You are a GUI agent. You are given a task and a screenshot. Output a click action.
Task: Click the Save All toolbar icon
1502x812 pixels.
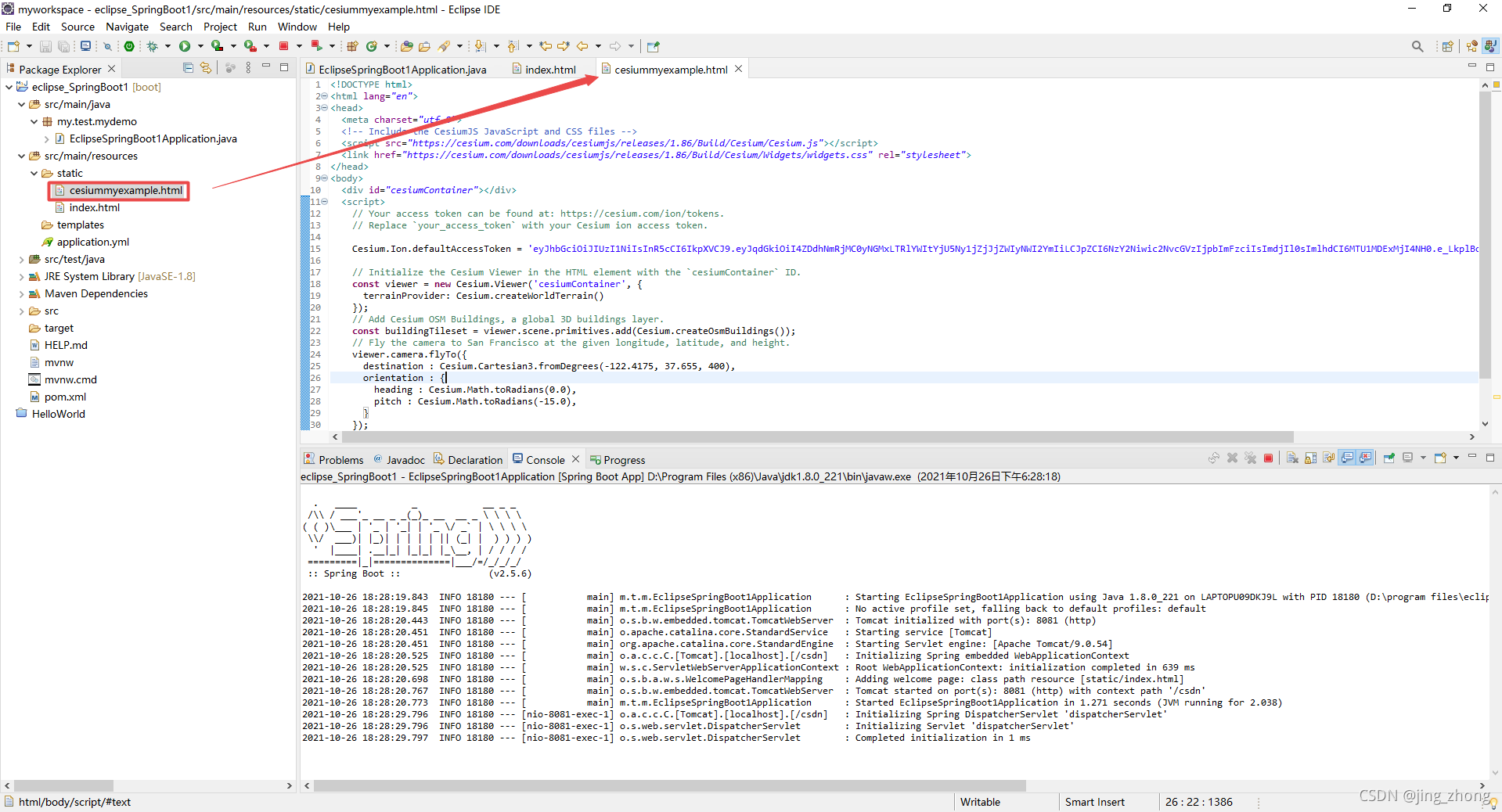click(x=63, y=46)
